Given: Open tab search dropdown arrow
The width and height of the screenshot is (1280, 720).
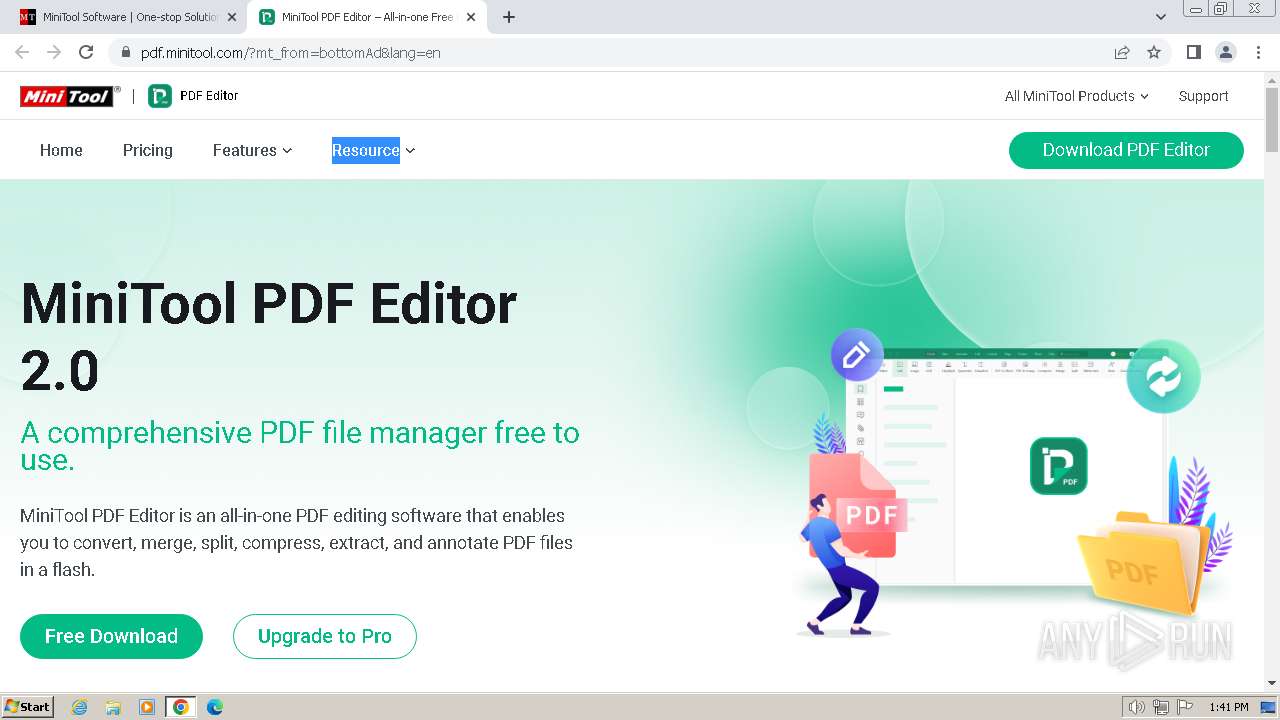Looking at the screenshot, I should pyautogui.click(x=1160, y=17).
